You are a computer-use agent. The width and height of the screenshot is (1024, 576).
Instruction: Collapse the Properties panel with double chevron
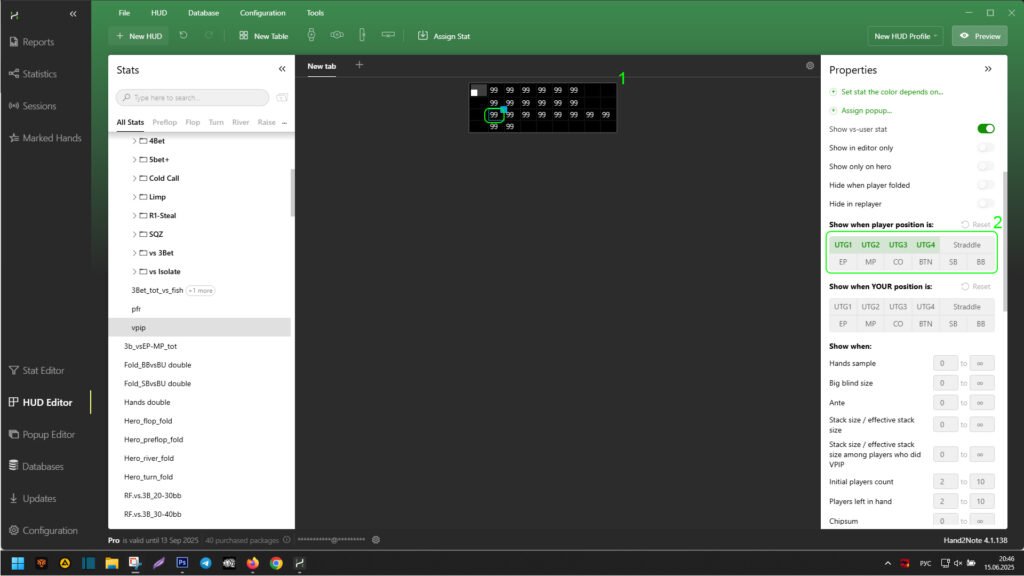coord(988,70)
